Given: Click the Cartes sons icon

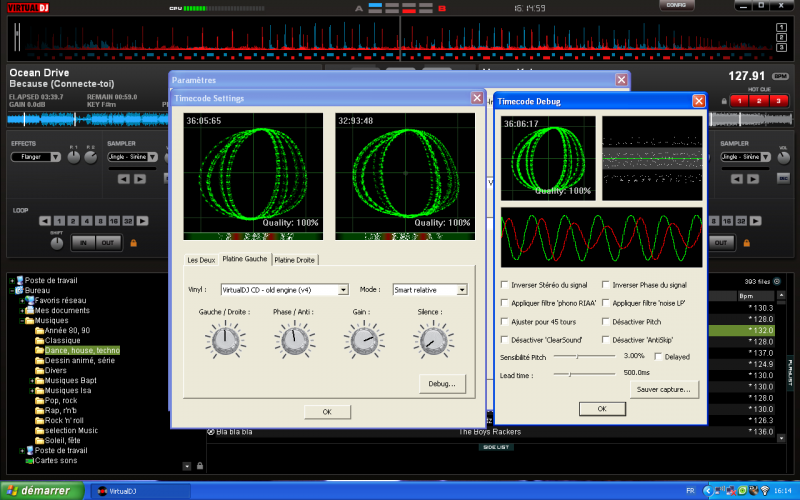Looking at the screenshot, I should tap(28, 460).
